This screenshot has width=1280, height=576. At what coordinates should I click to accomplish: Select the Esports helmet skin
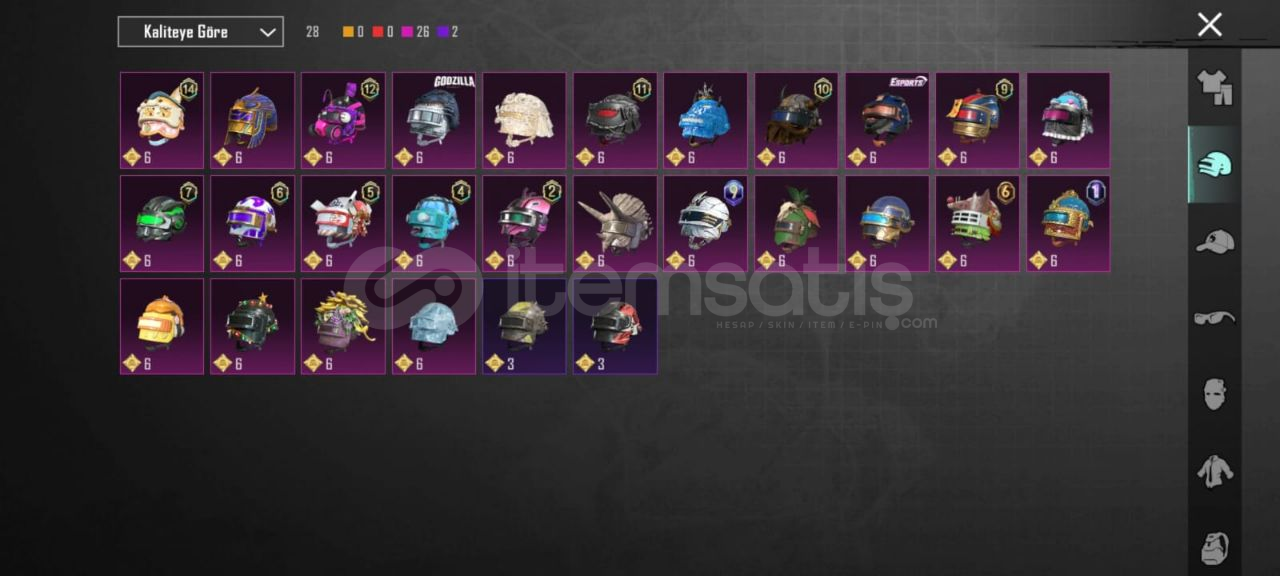887,120
